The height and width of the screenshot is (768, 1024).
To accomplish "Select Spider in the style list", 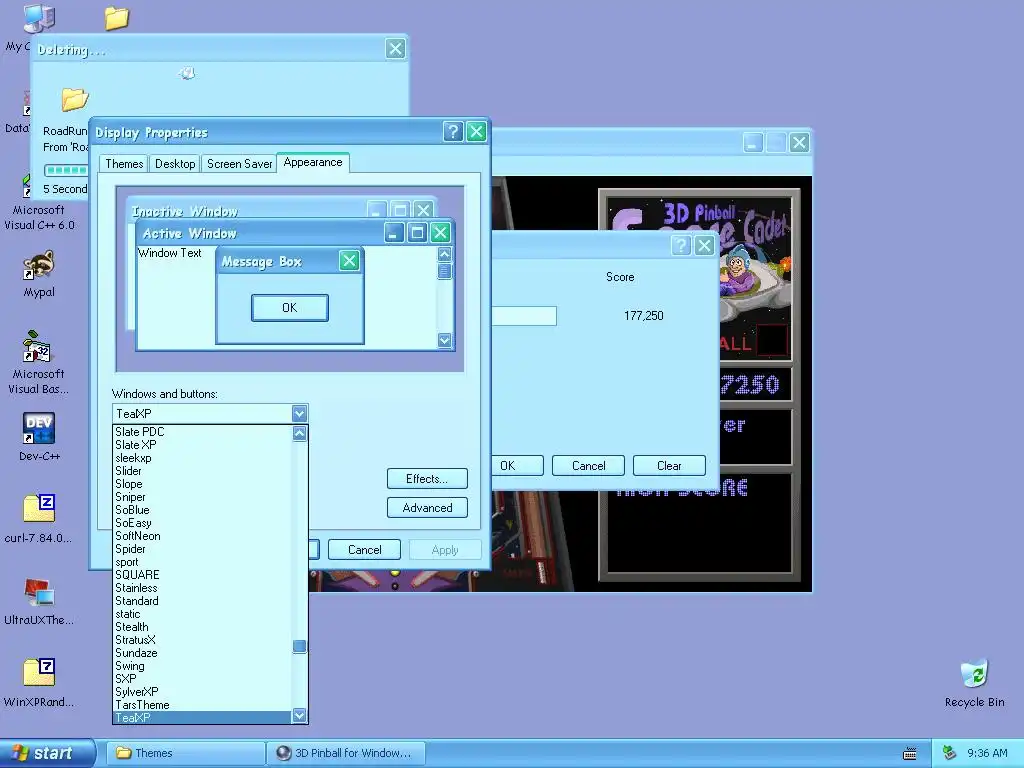I will pyautogui.click(x=202, y=549).
